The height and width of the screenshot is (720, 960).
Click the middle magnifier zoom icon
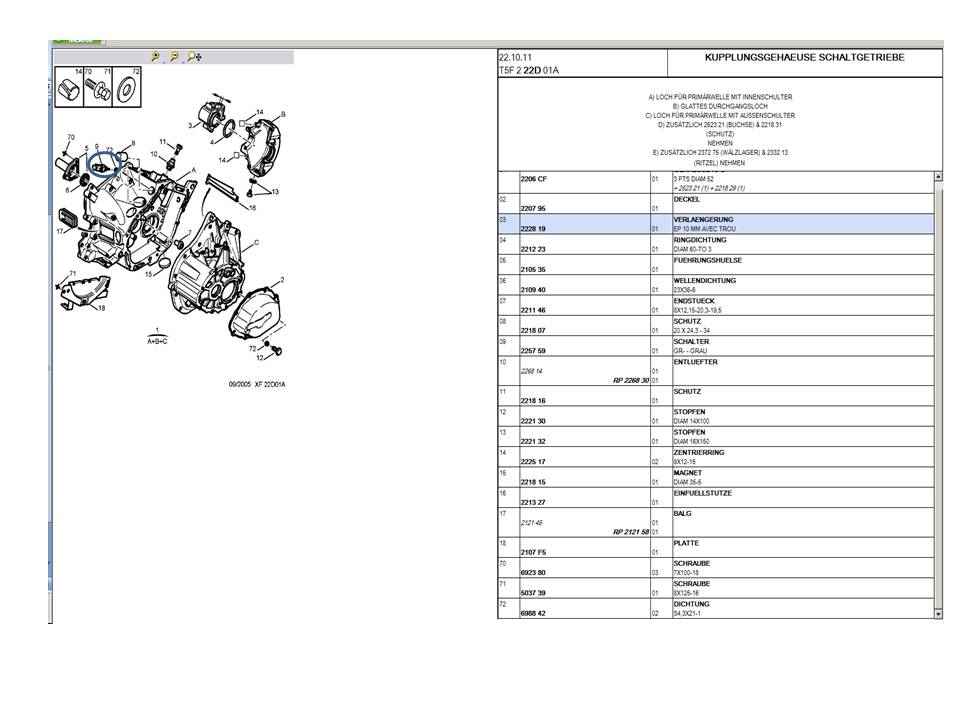(174, 57)
